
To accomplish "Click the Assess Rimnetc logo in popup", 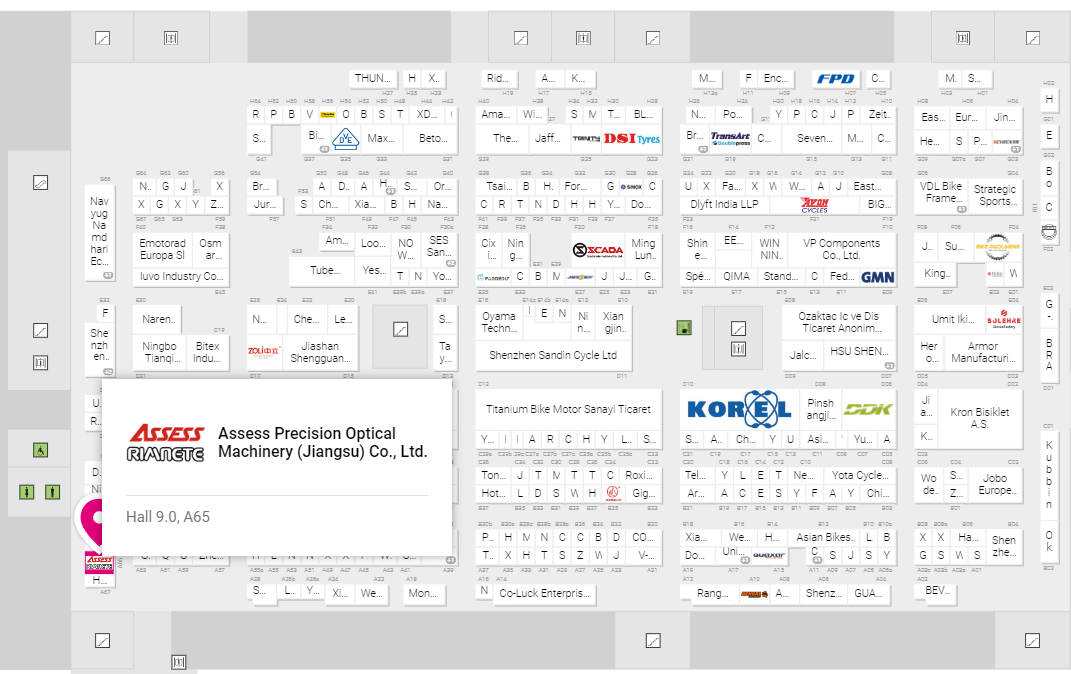I will click(x=166, y=443).
